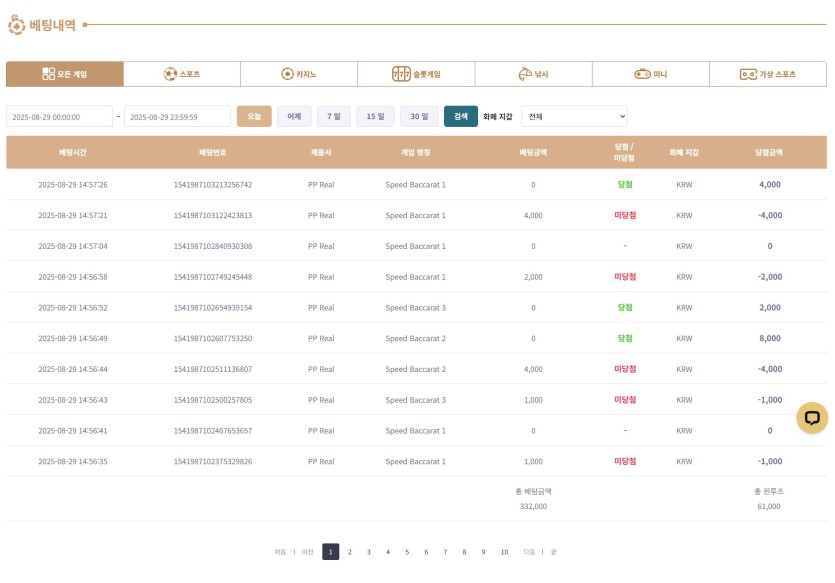Image resolution: width=835 pixels, height=583 pixels.
Task: Go to page 2 of results
Action: pyautogui.click(x=349, y=552)
